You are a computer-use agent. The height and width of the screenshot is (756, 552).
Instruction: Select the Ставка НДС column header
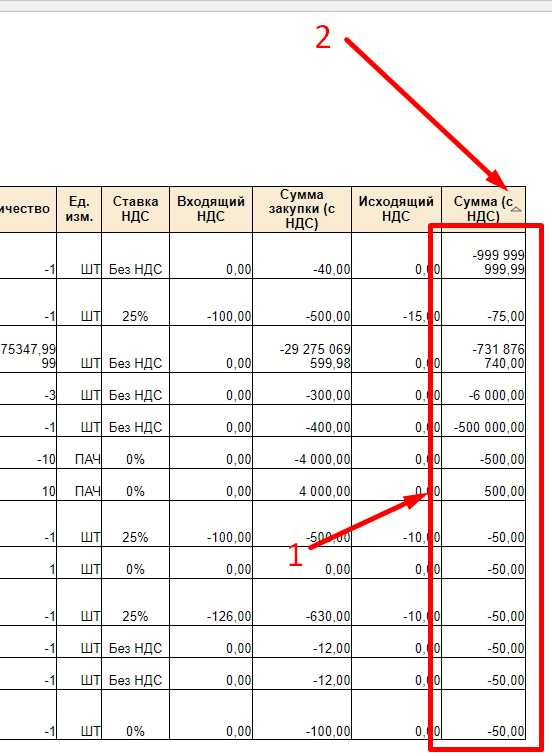coord(135,209)
